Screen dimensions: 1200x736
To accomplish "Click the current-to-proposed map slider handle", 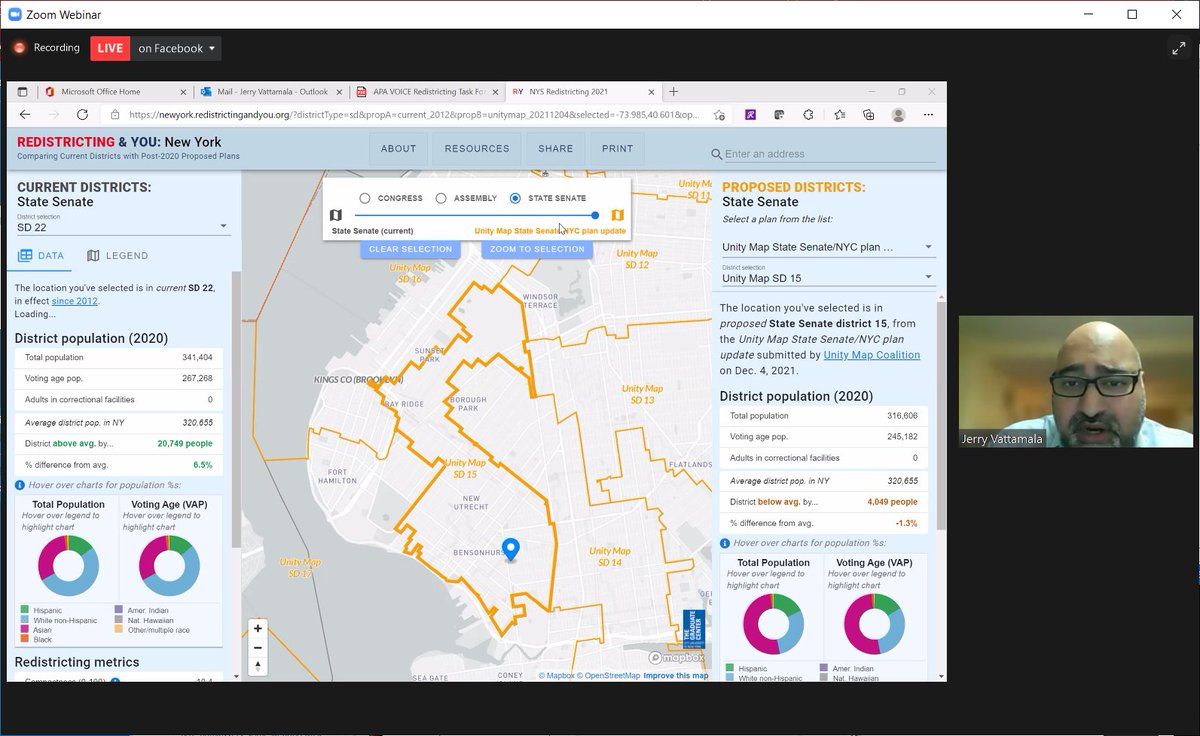I will click(595, 215).
